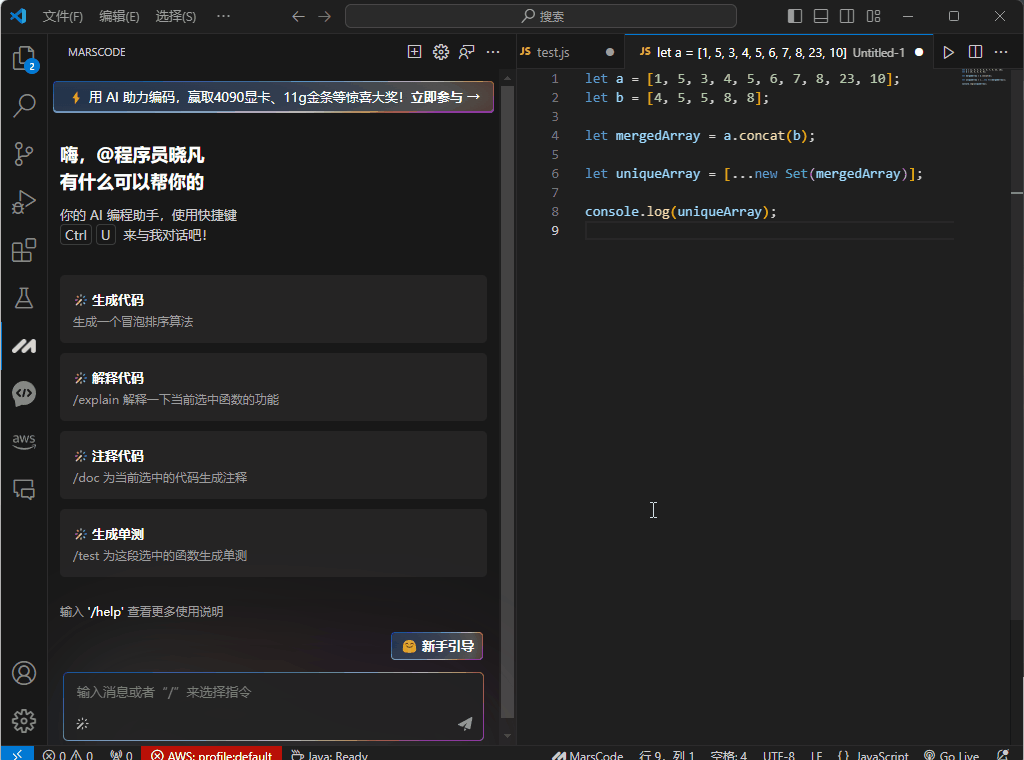Screen dimensions: 1024x760
Task: Open MarsCode panel more actions menu
Action: [493, 52]
